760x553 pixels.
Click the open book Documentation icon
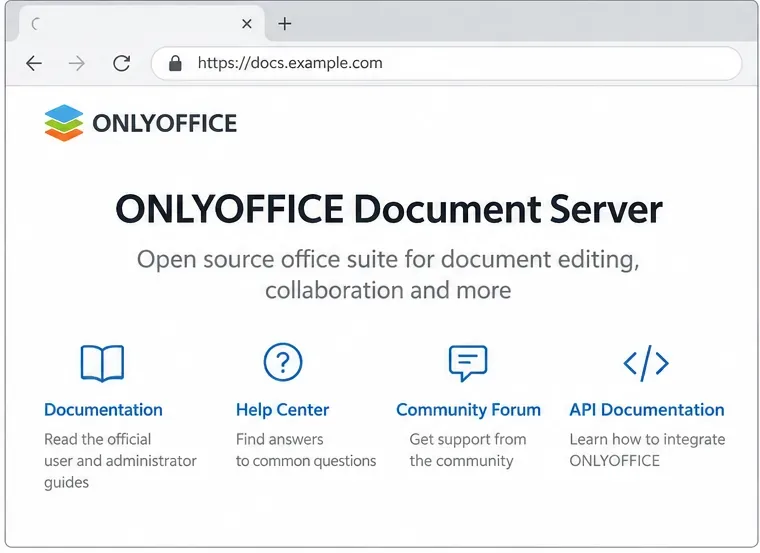[102, 363]
